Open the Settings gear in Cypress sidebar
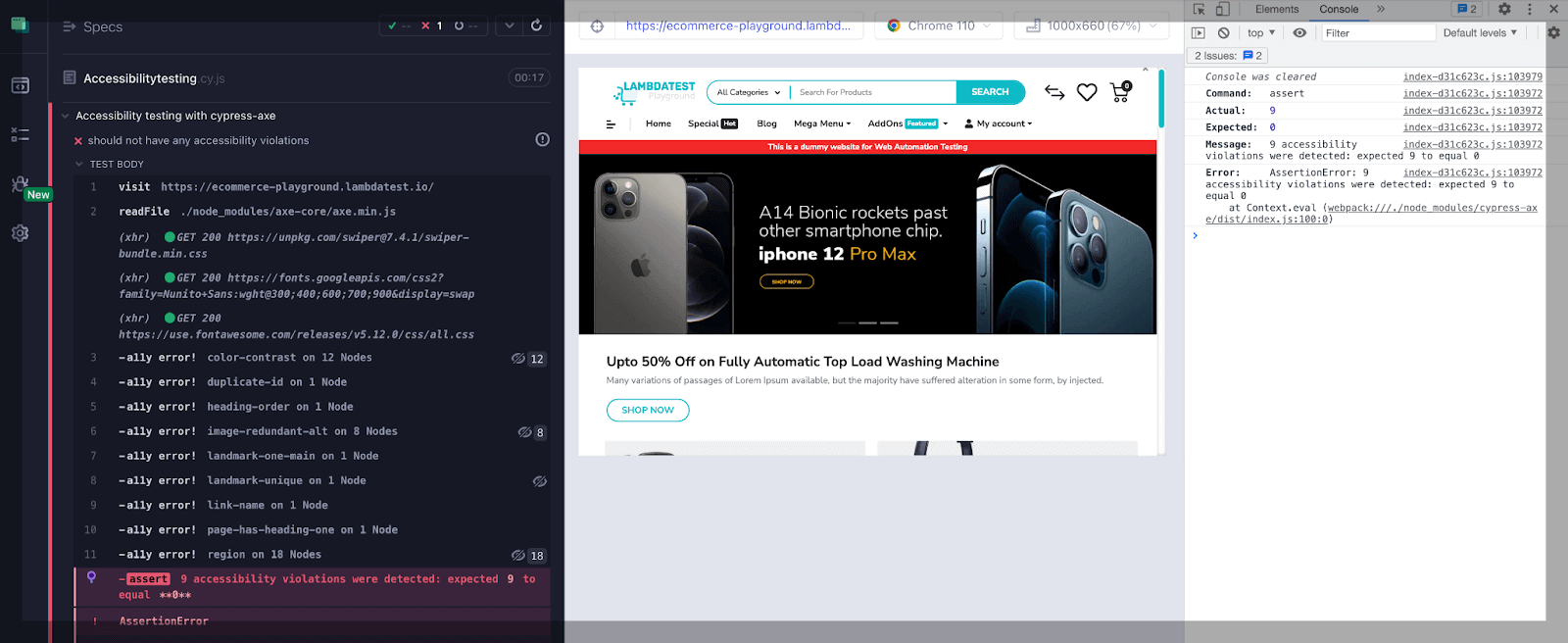This screenshot has width=1568, height=643. point(20,233)
